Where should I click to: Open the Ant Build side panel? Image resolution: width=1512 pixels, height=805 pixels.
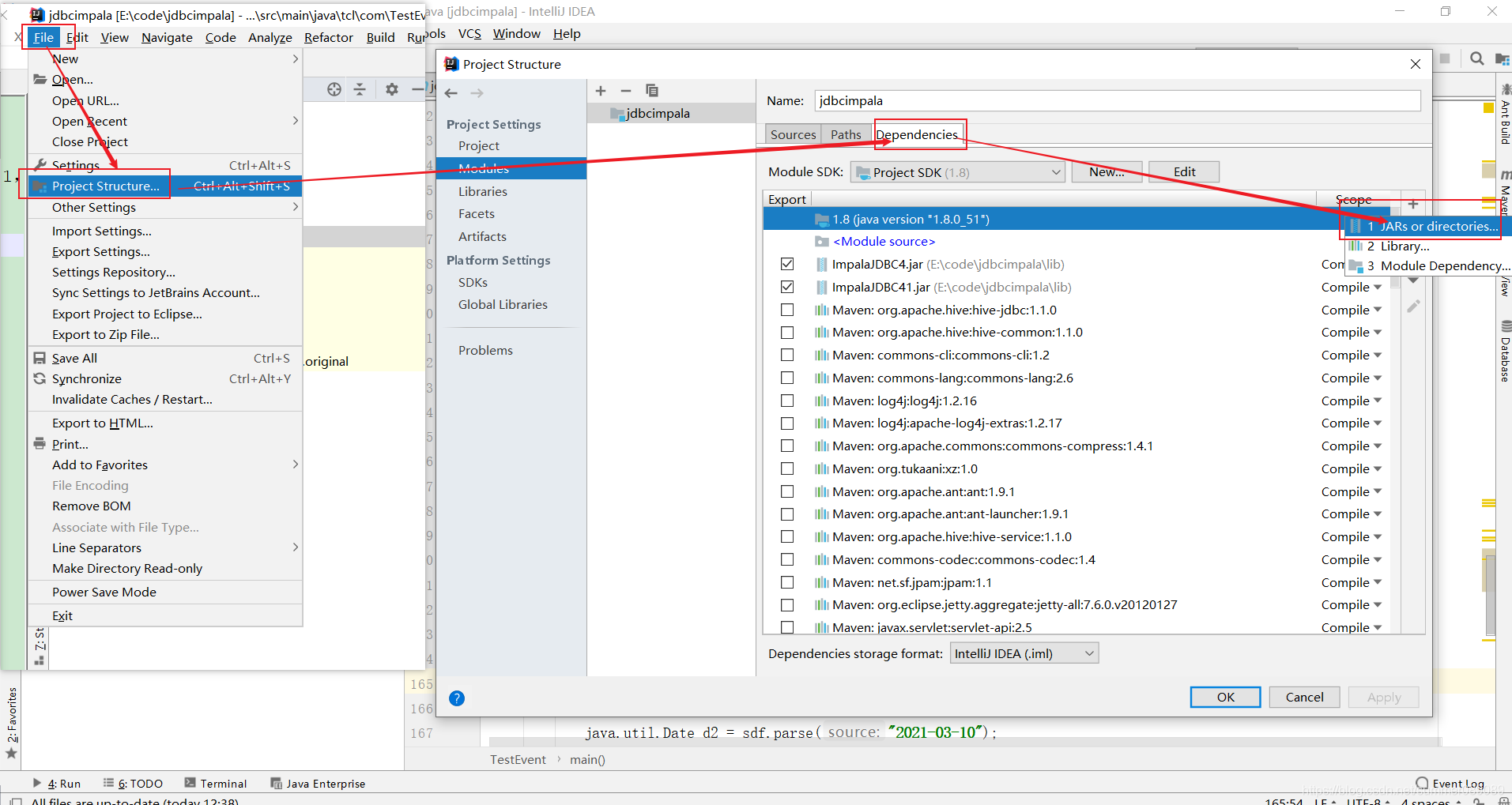[x=1505, y=115]
